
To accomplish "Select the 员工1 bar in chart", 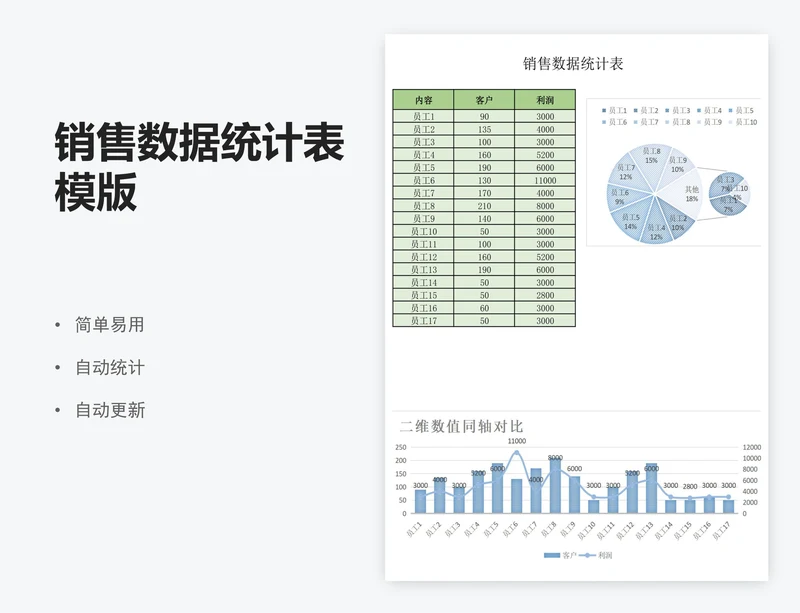I will (x=420, y=501).
